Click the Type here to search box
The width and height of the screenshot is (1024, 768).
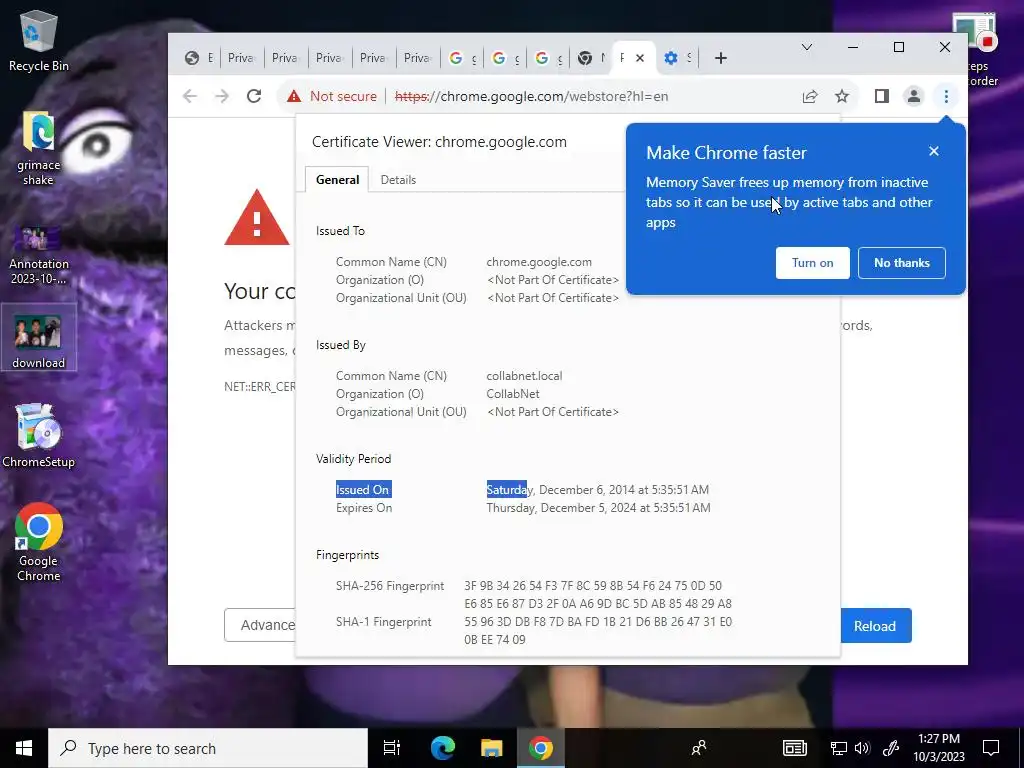(x=208, y=748)
